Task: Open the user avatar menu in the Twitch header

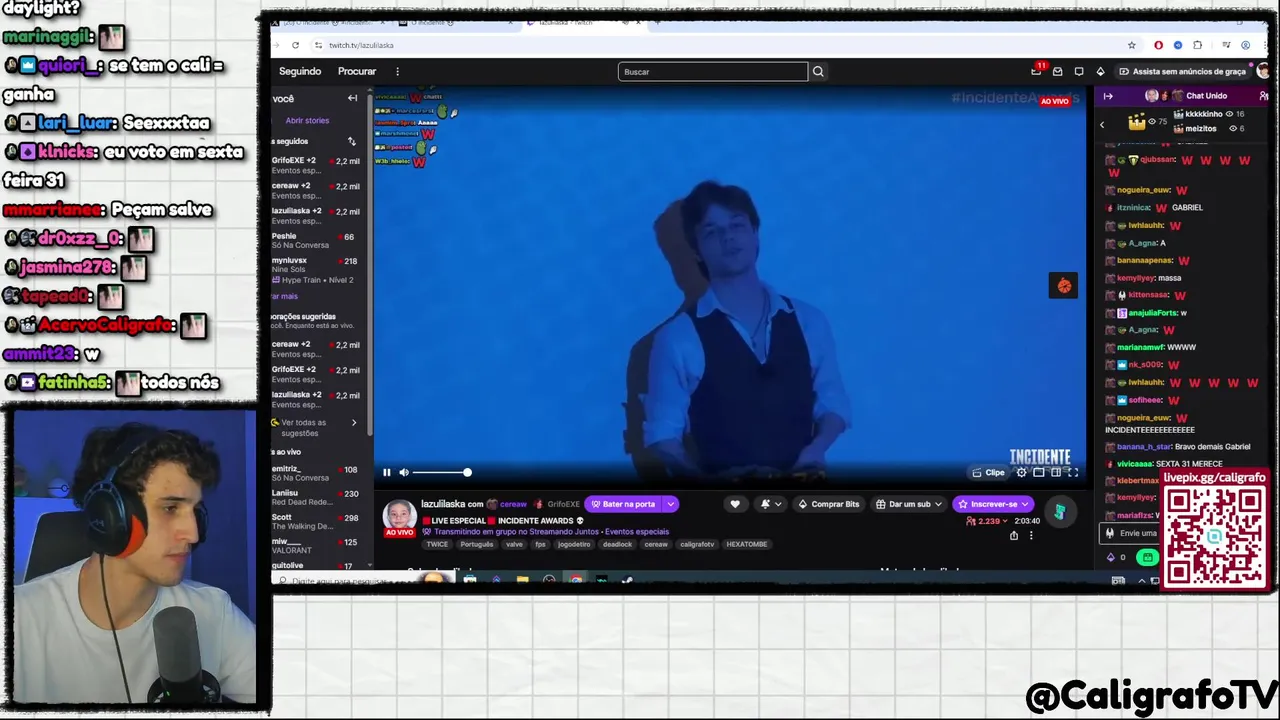Action: [x=1262, y=71]
